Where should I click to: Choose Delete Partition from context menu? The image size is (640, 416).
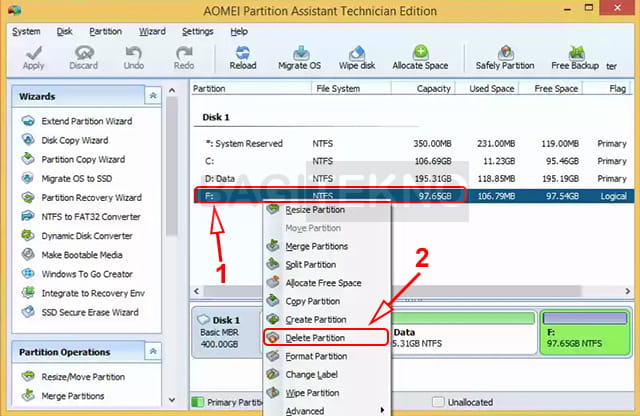[x=326, y=338]
